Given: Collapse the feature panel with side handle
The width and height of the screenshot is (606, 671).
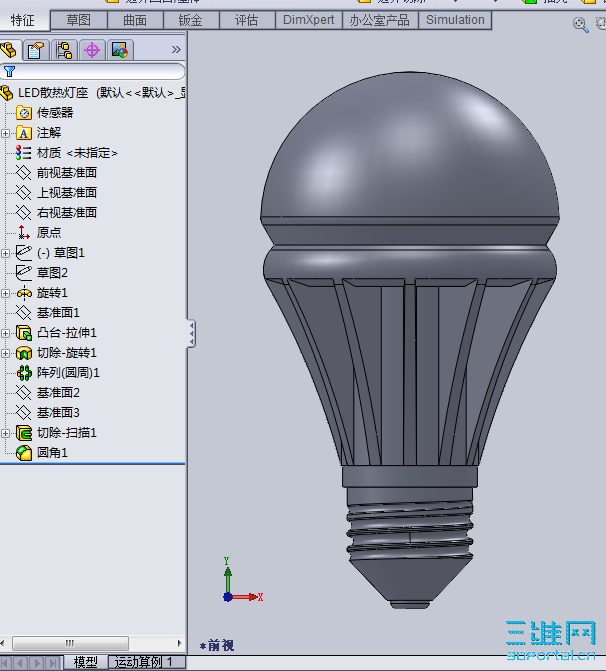Looking at the screenshot, I should [191, 333].
